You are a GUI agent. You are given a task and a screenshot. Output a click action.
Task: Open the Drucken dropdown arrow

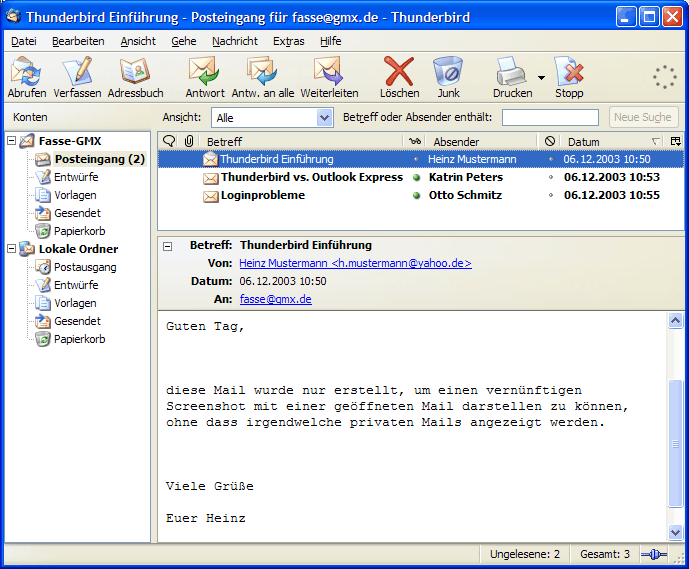point(541,78)
